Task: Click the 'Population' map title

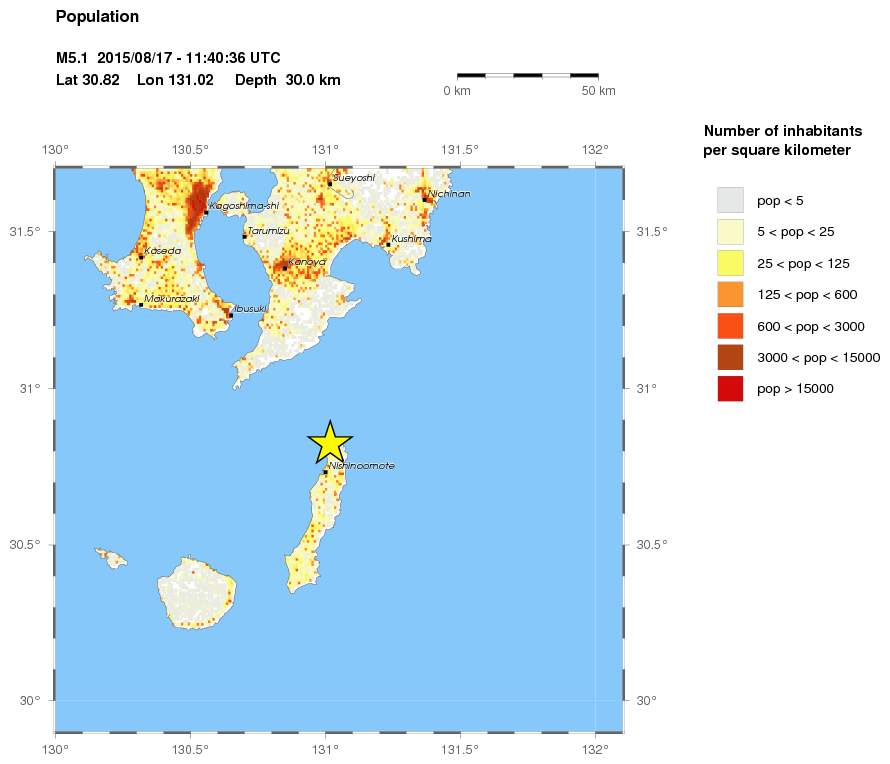Action: 97,17
